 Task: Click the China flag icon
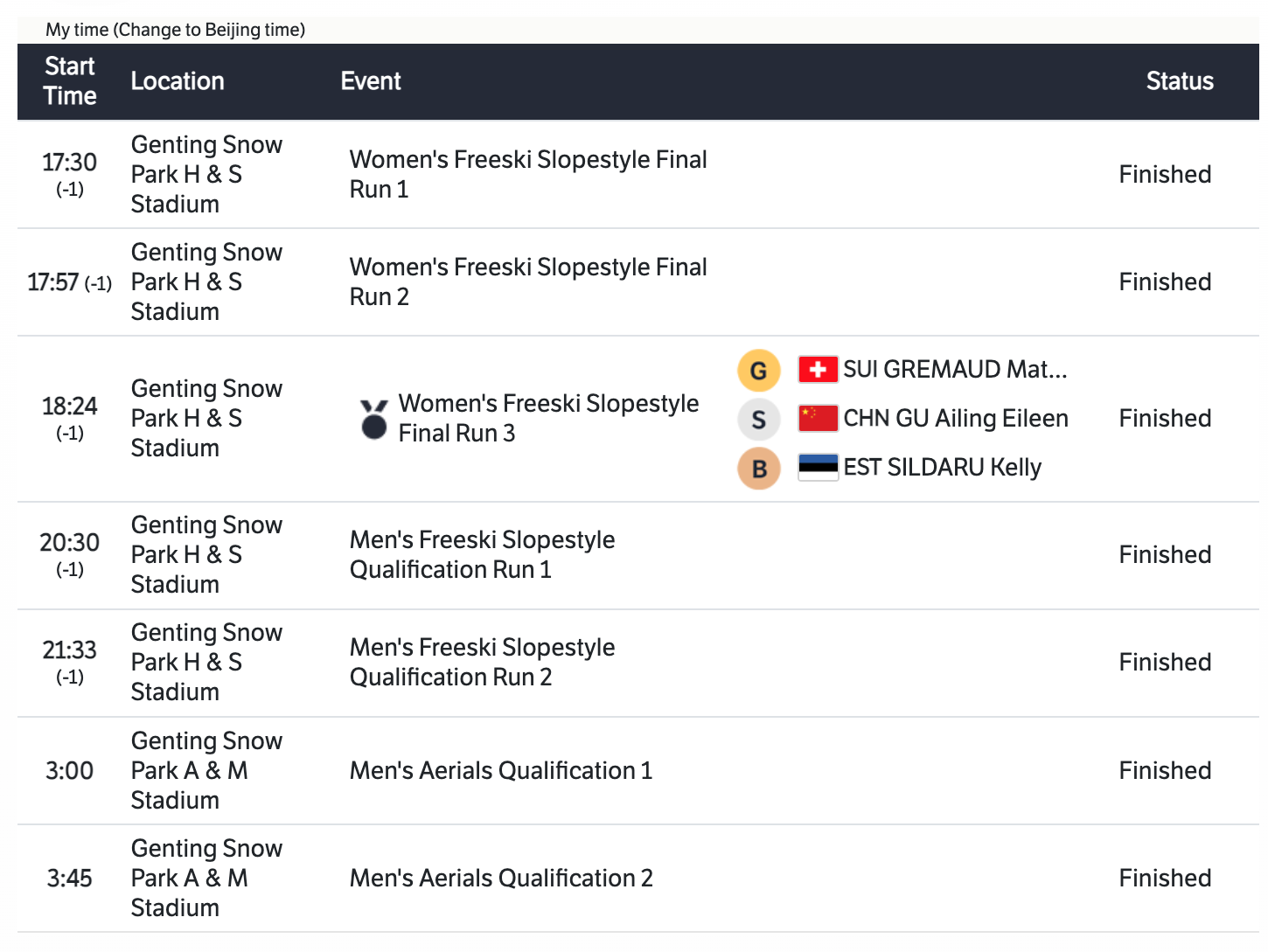point(818,419)
